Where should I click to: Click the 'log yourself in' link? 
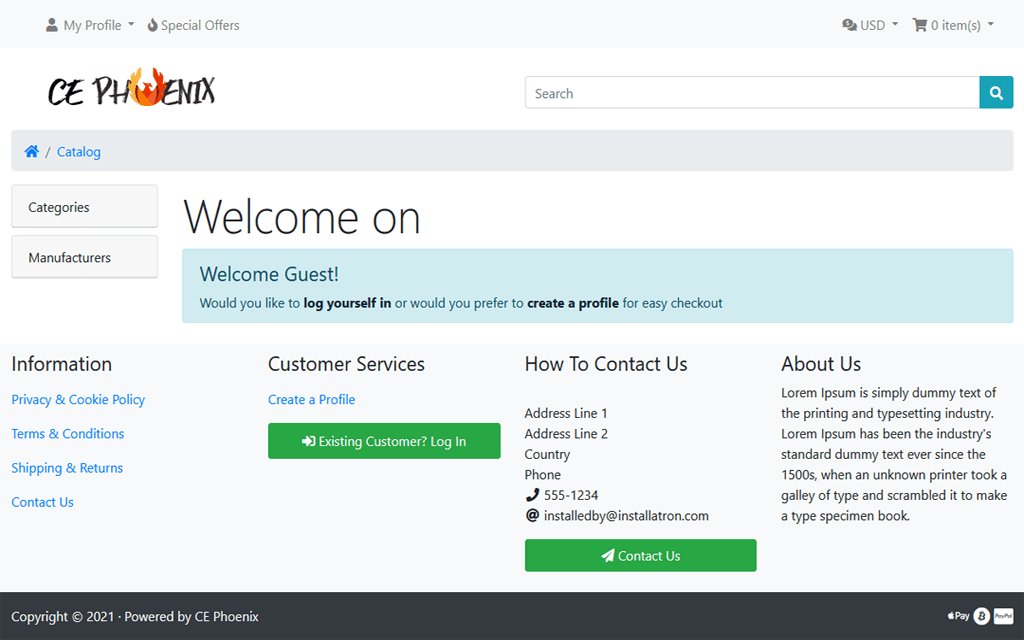click(347, 303)
